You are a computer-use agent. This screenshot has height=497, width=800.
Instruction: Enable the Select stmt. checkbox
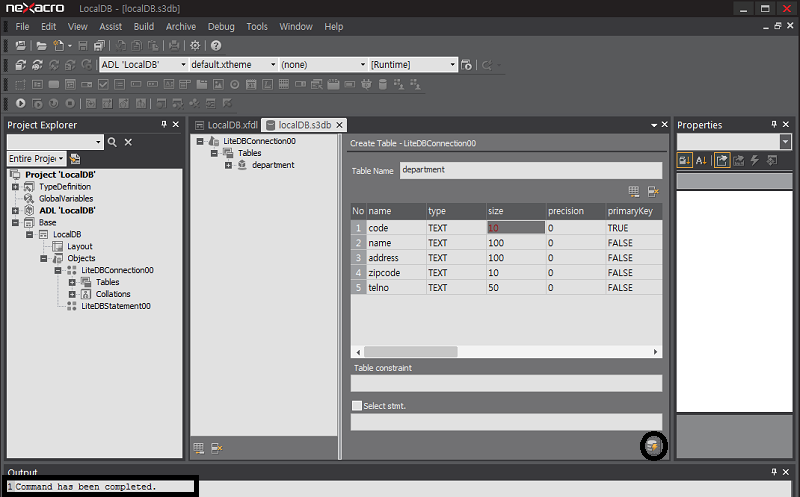pos(357,406)
